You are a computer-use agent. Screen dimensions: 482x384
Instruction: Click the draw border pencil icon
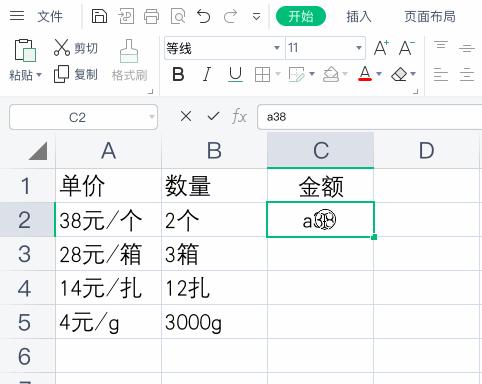pyautogui.click(x=297, y=74)
